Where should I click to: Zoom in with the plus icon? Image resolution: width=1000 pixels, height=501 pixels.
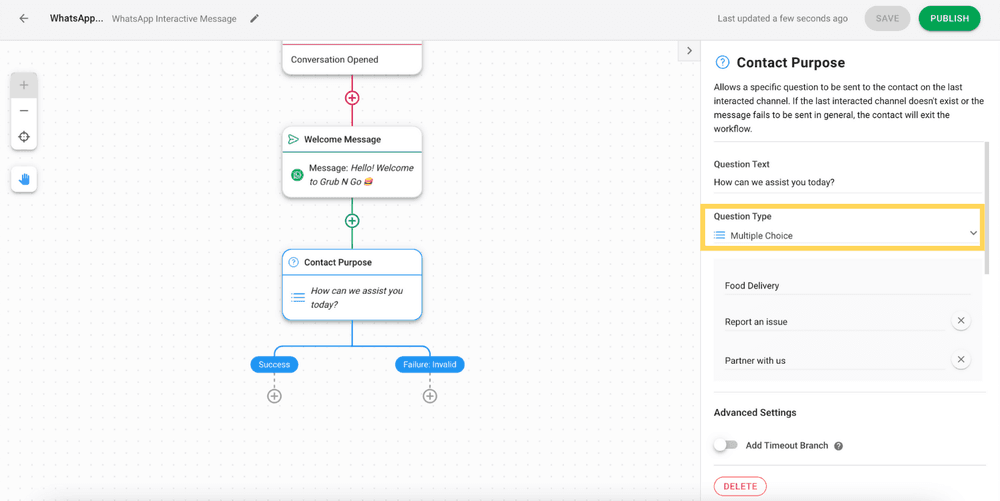click(24, 85)
